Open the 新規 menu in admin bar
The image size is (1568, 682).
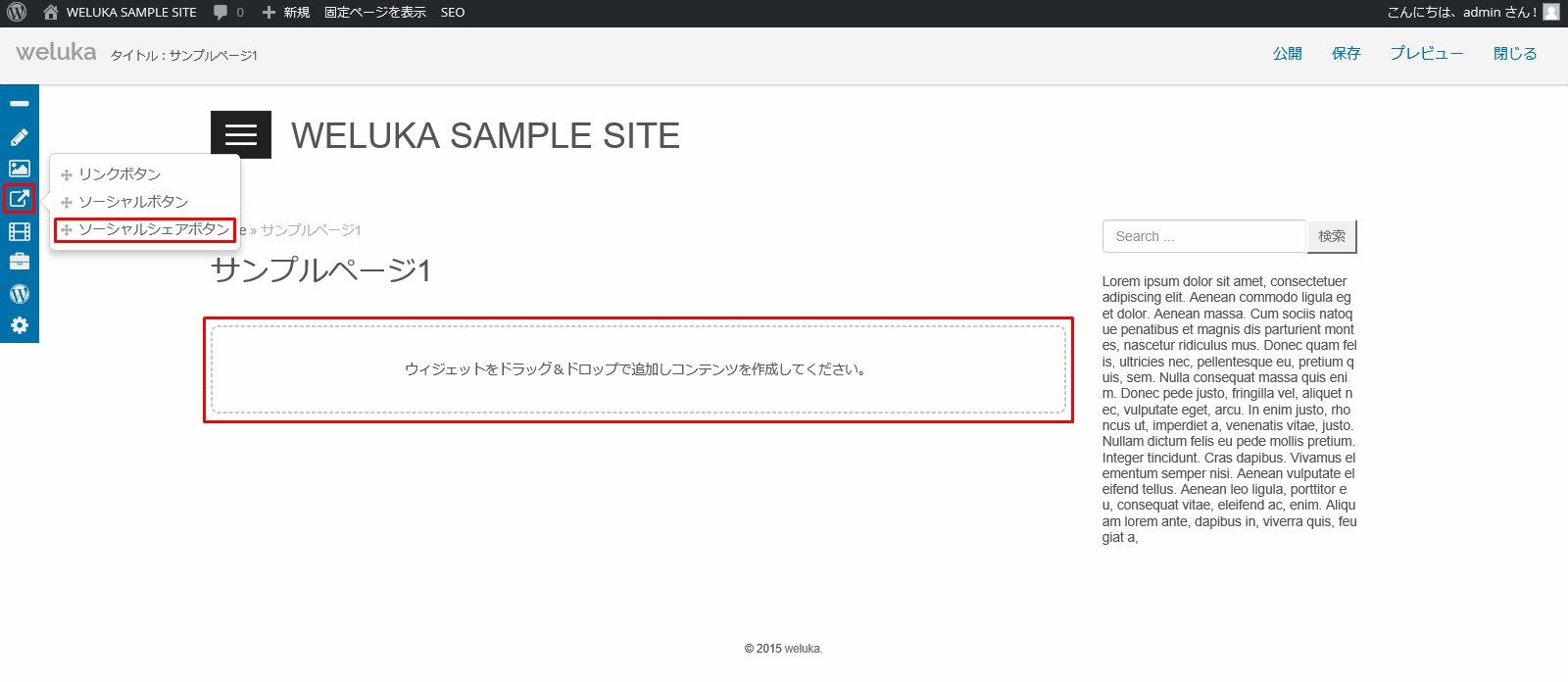(x=286, y=13)
